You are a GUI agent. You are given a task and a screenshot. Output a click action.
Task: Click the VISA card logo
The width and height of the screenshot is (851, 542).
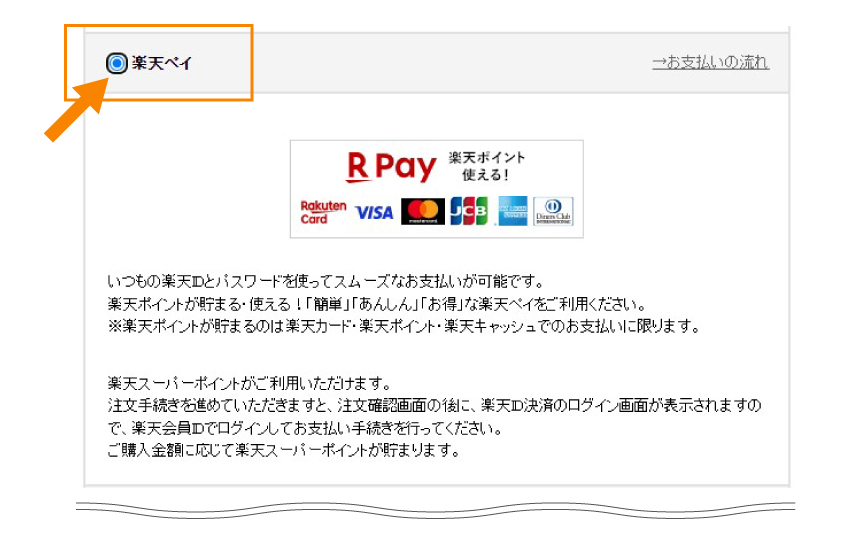(374, 212)
